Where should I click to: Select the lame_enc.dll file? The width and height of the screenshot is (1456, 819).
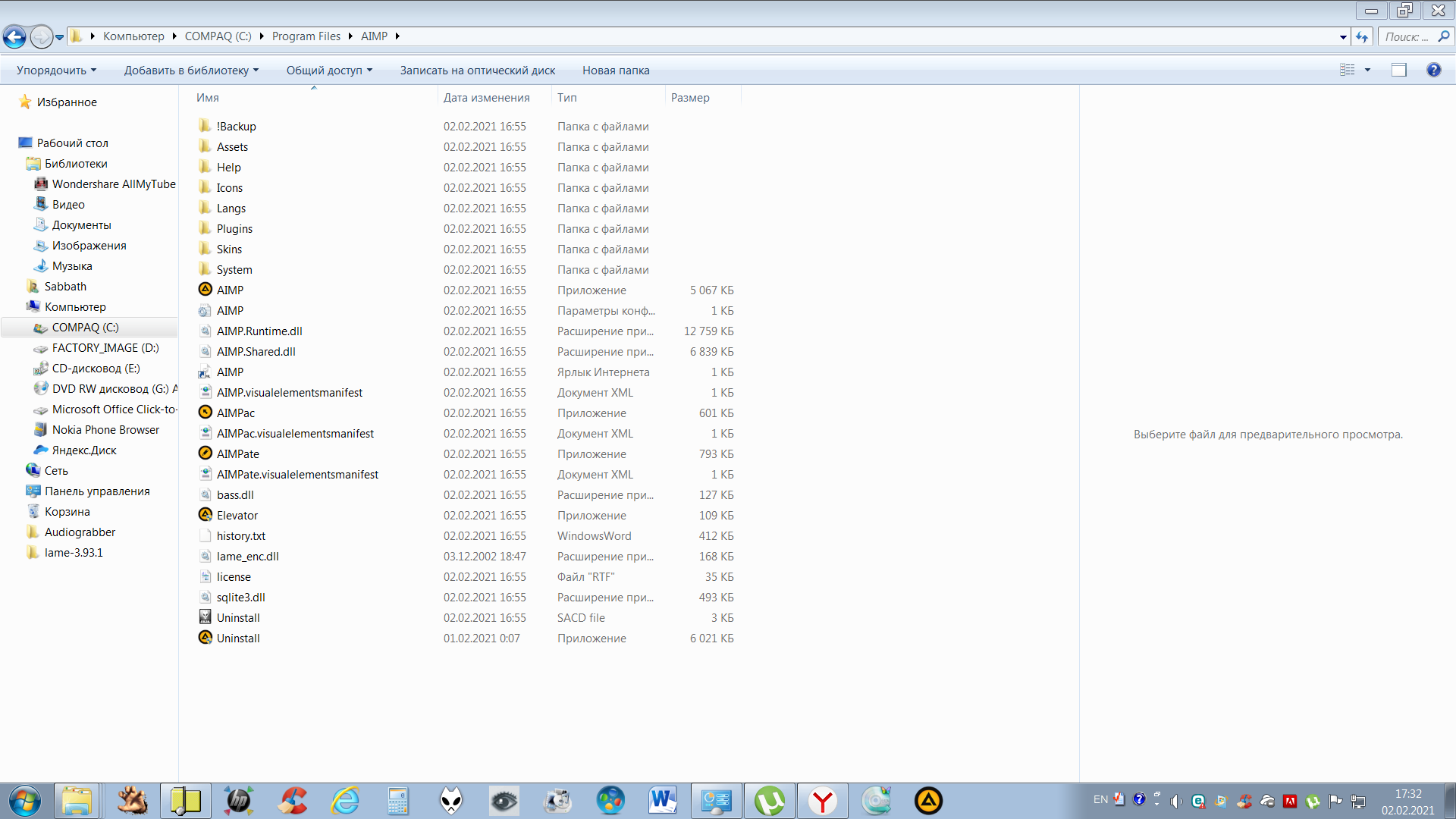(247, 556)
